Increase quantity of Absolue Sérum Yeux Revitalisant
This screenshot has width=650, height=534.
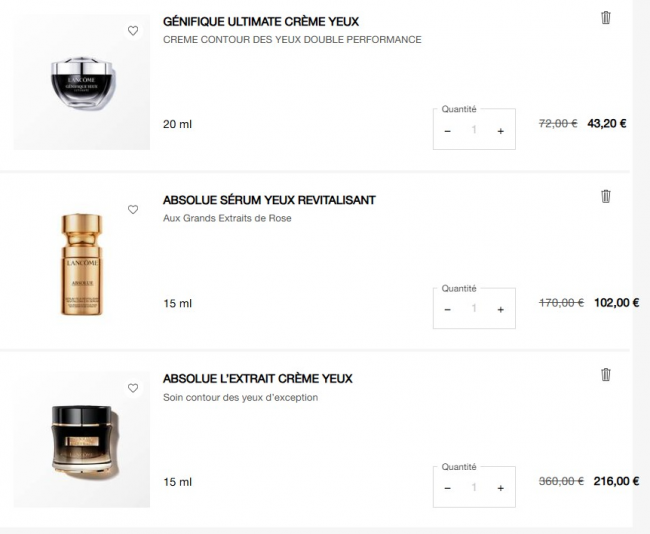point(500,309)
